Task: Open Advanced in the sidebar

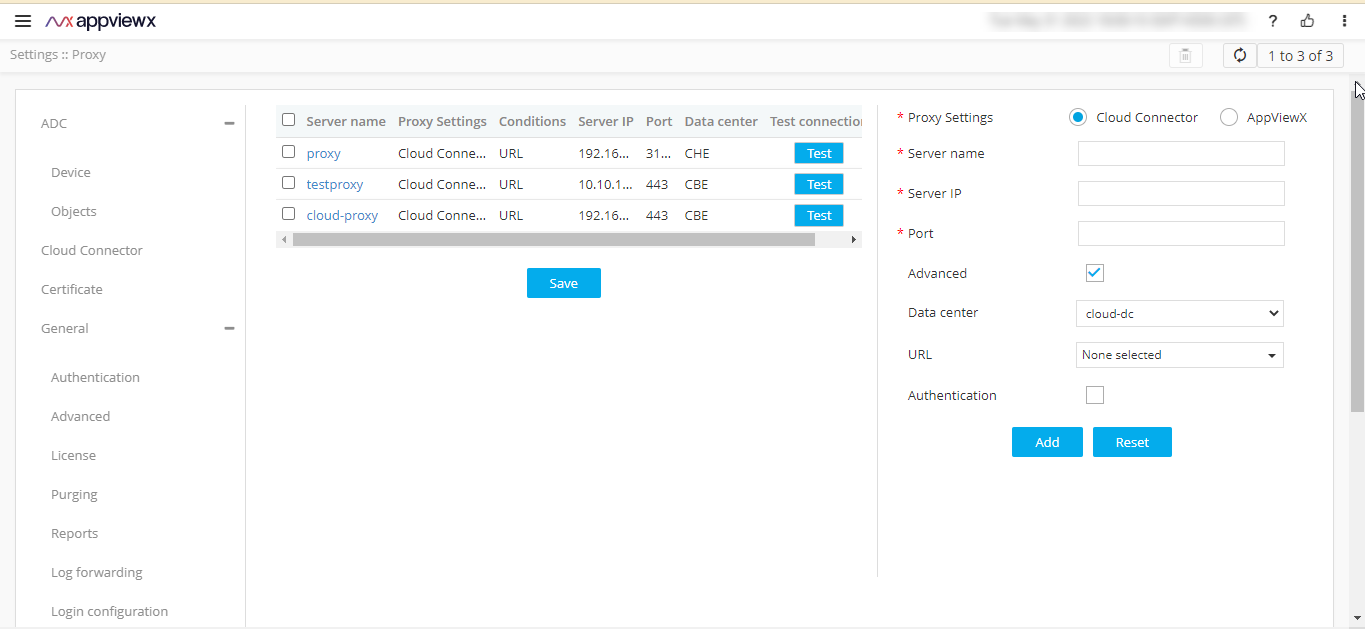Action: 81,417
